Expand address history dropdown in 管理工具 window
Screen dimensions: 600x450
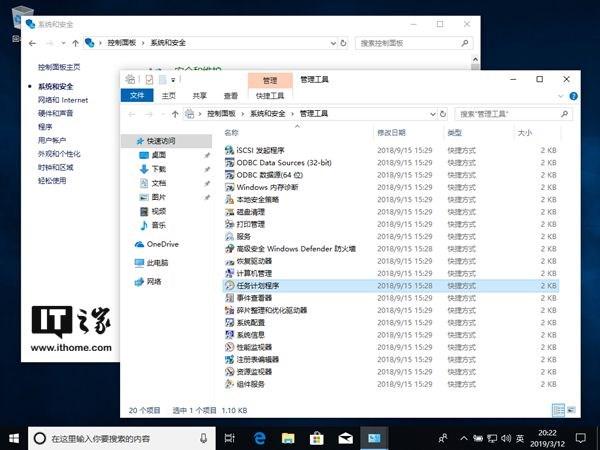(432, 114)
